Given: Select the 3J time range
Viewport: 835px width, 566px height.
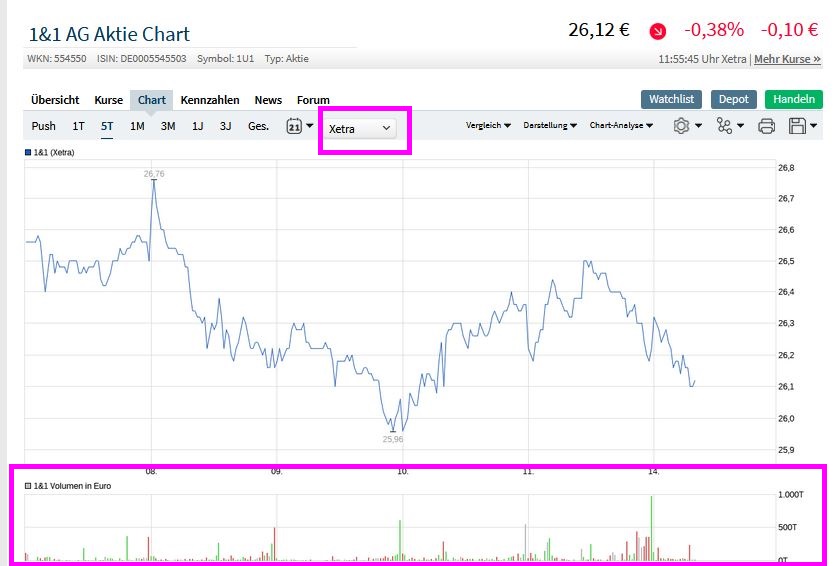Looking at the screenshot, I should [x=225, y=126].
